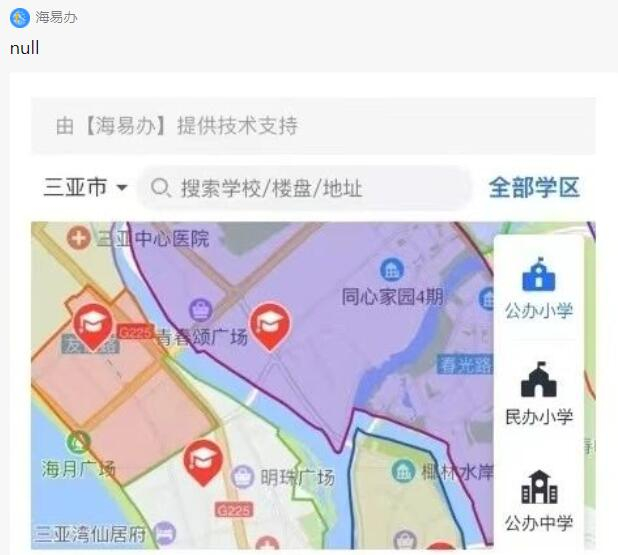Viewport: 618px width, 555px height.
Task: Select the 民办小学 school type icon
Action: pos(539,393)
